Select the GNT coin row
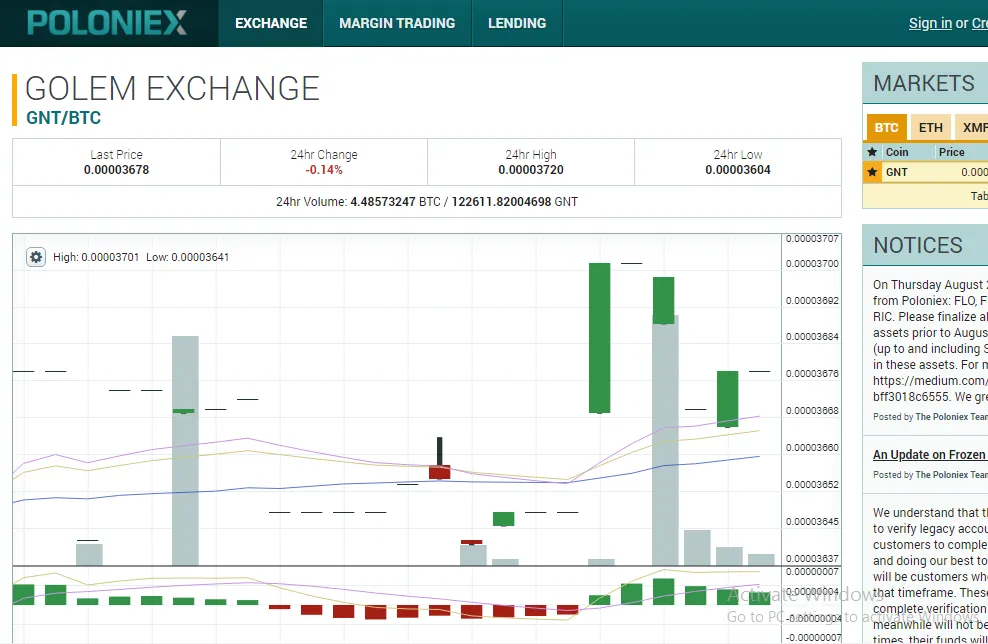The width and height of the screenshot is (988, 644). point(926,172)
